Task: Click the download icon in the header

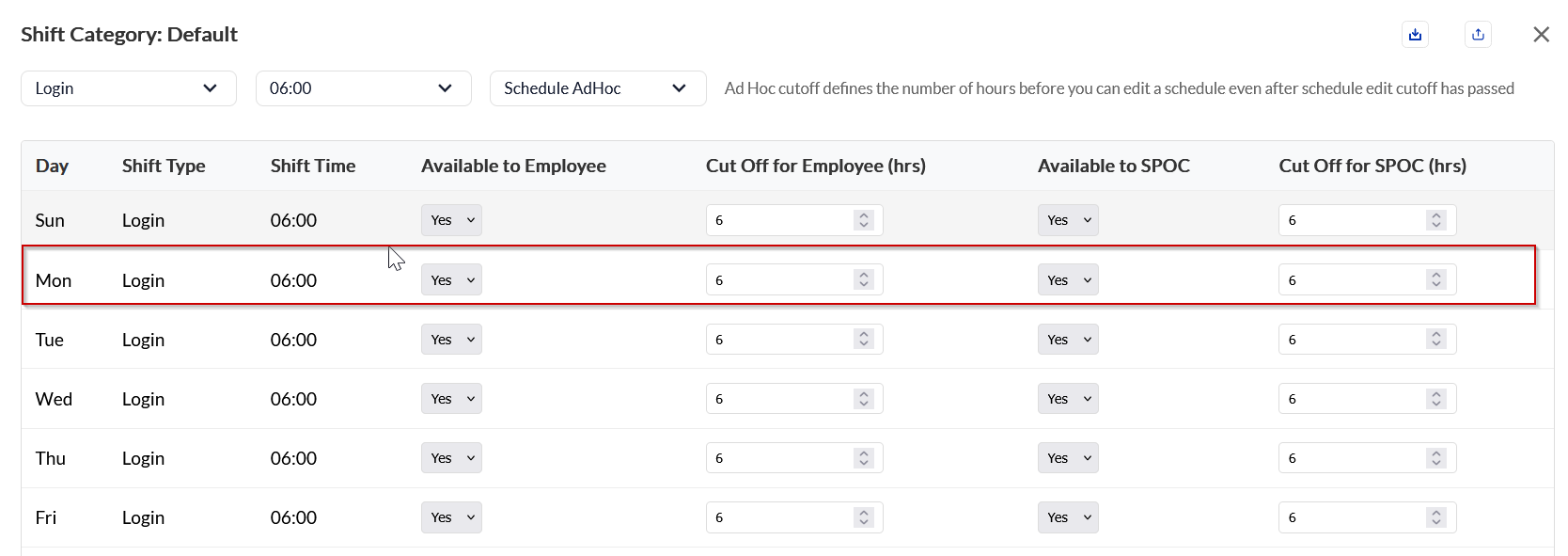Action: (x=1415, y=35)
